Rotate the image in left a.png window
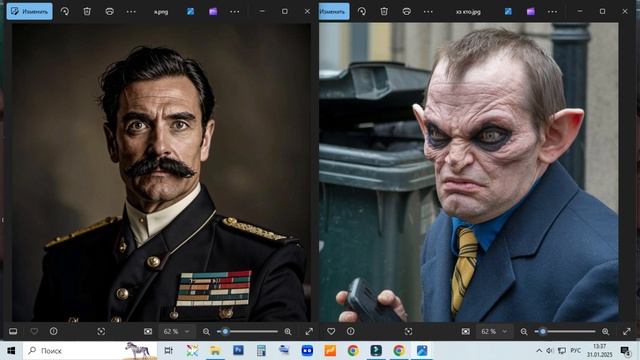 65,11
